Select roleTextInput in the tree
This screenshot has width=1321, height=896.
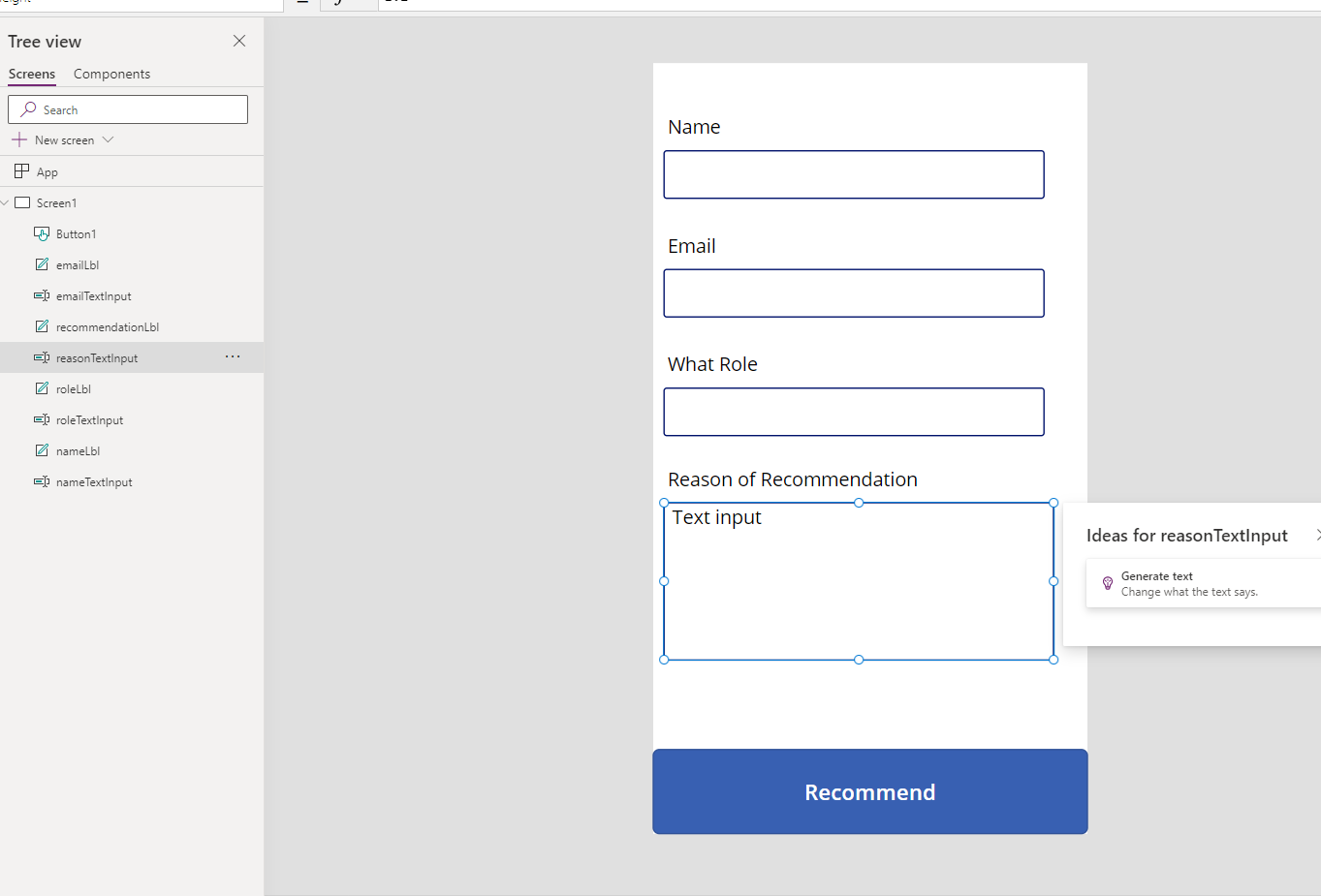[x=89, y=419]
